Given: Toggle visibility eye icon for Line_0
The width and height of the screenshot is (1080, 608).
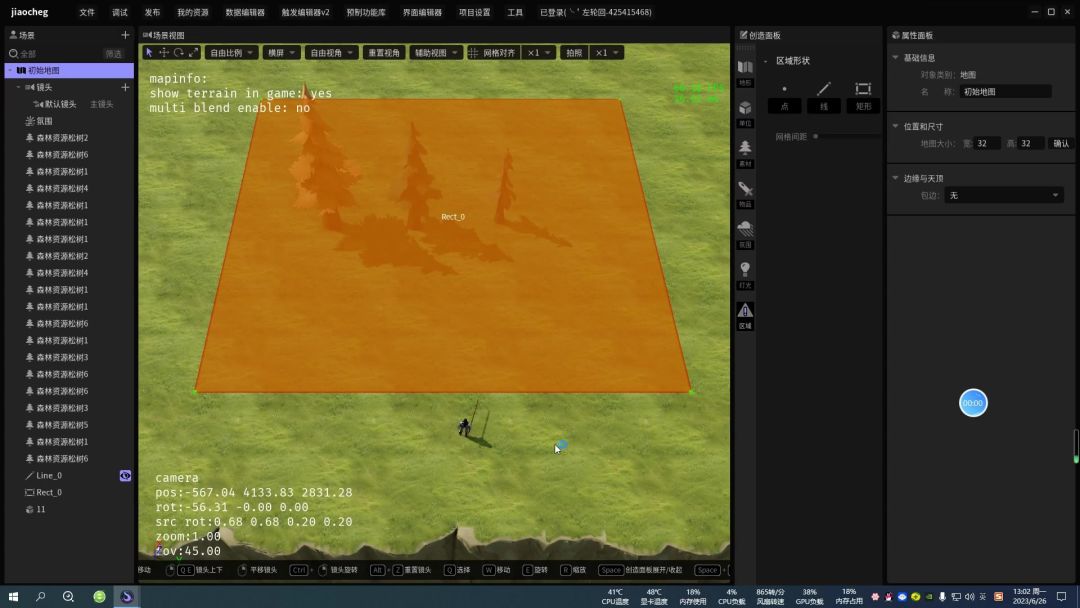Looking at the screenshot, I should coord(125,476).
